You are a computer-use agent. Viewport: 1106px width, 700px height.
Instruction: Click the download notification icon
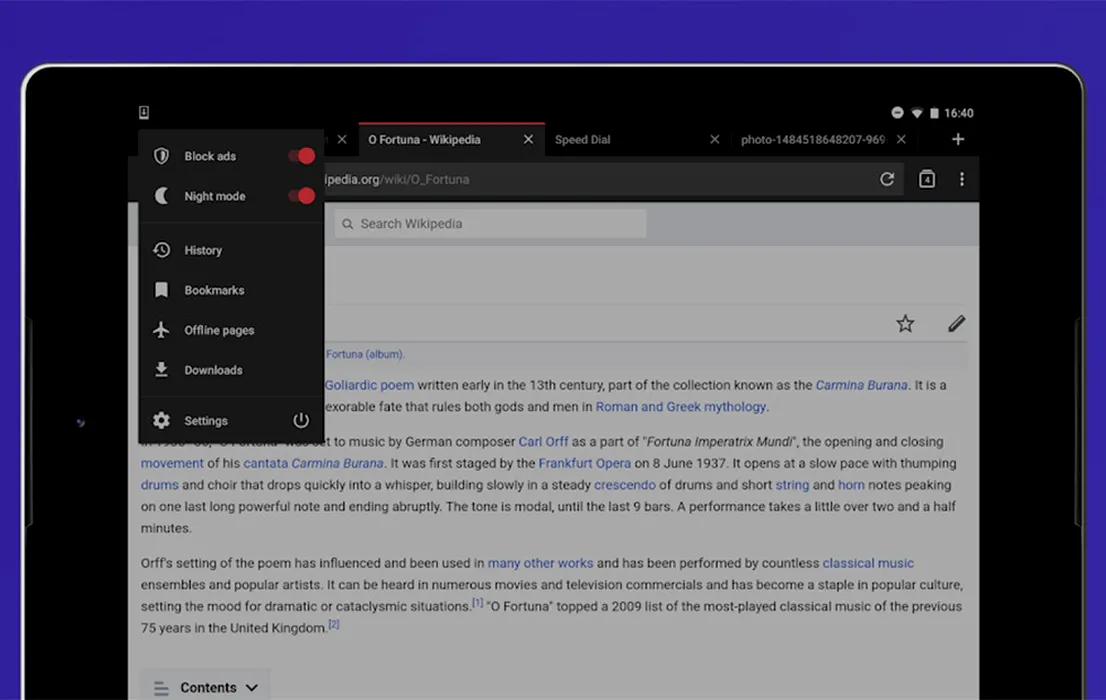pyautogui.click(x=144, y=112)
